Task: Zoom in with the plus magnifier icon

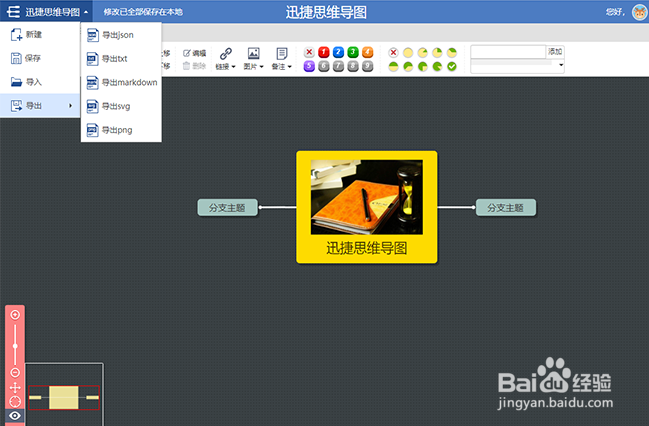Action: 15,315
